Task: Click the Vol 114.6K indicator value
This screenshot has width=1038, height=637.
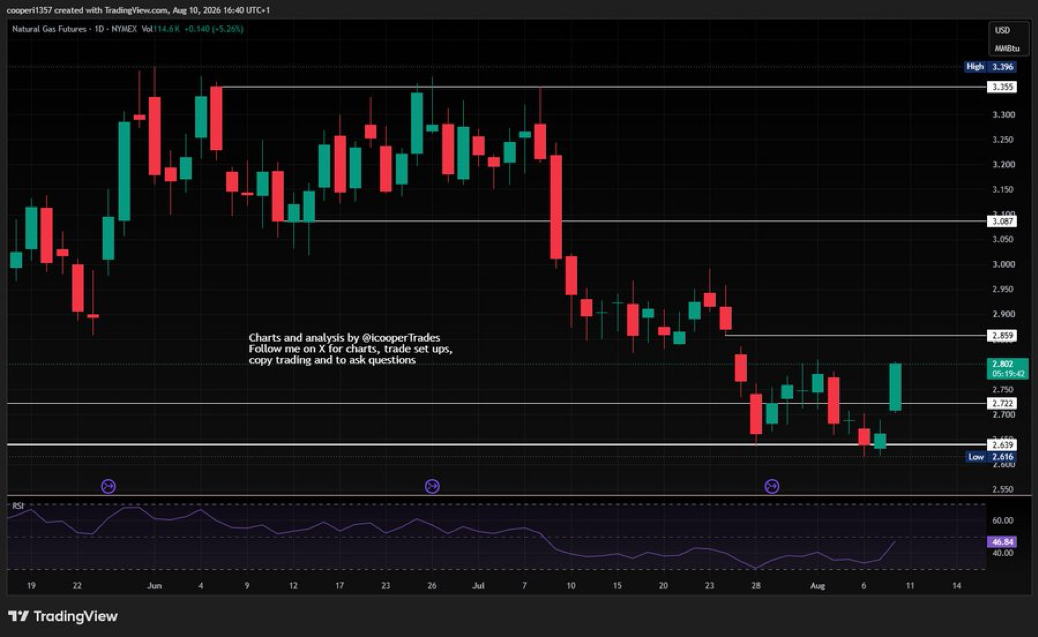Action: 161,29
